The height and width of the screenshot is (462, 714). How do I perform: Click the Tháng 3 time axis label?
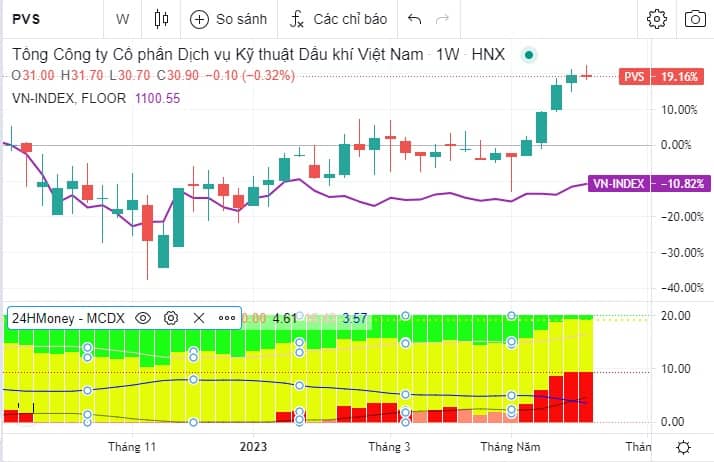tap(389, 447)
